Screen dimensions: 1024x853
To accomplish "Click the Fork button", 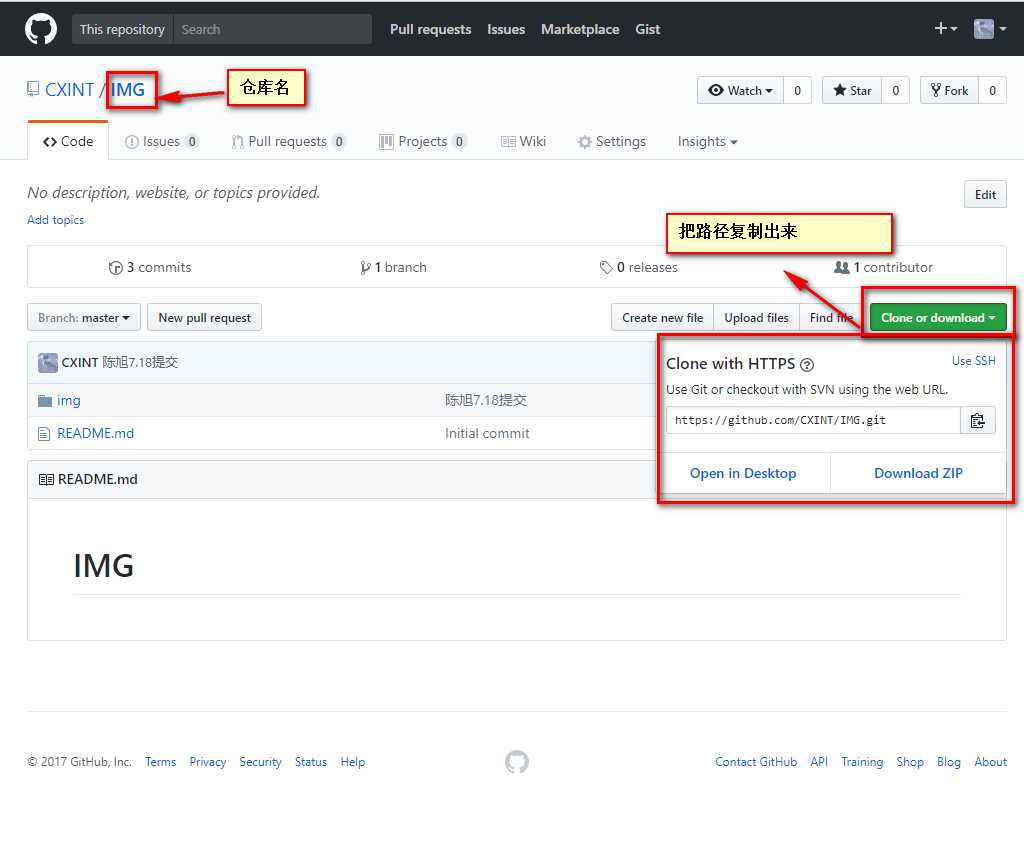I will click(x=950, y=91).
